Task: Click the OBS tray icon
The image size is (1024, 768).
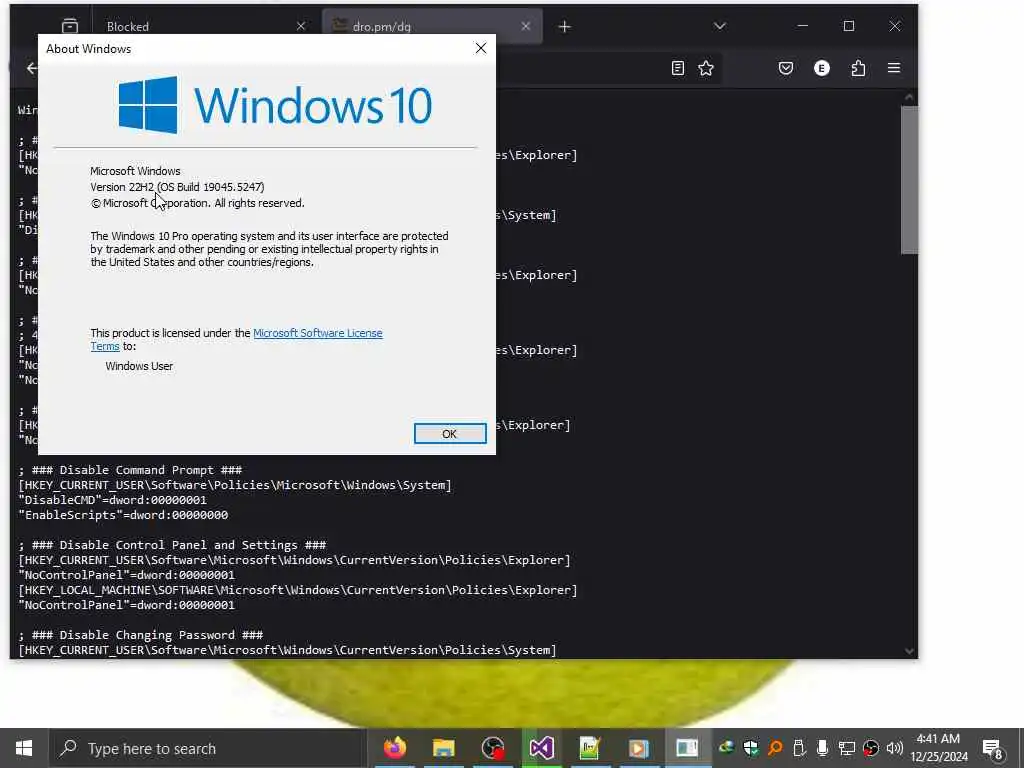Action: point(871,748)
